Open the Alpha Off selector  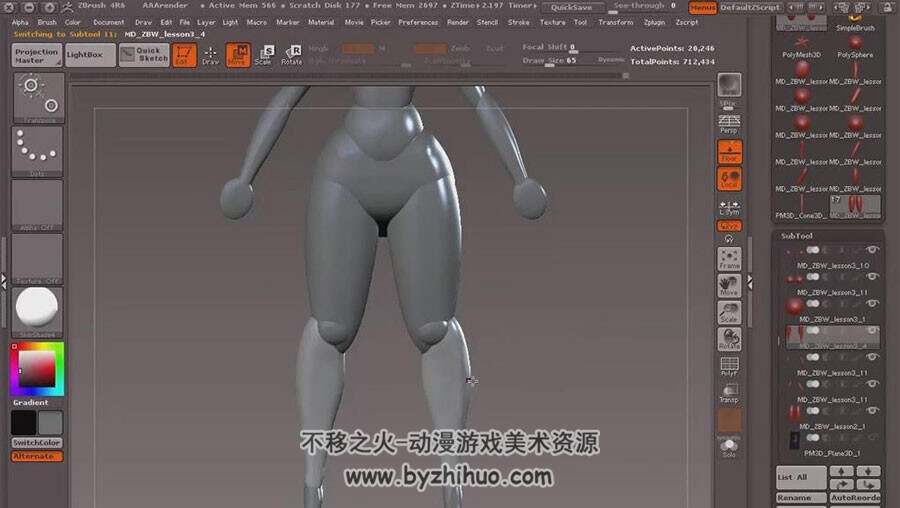point(38,205)
